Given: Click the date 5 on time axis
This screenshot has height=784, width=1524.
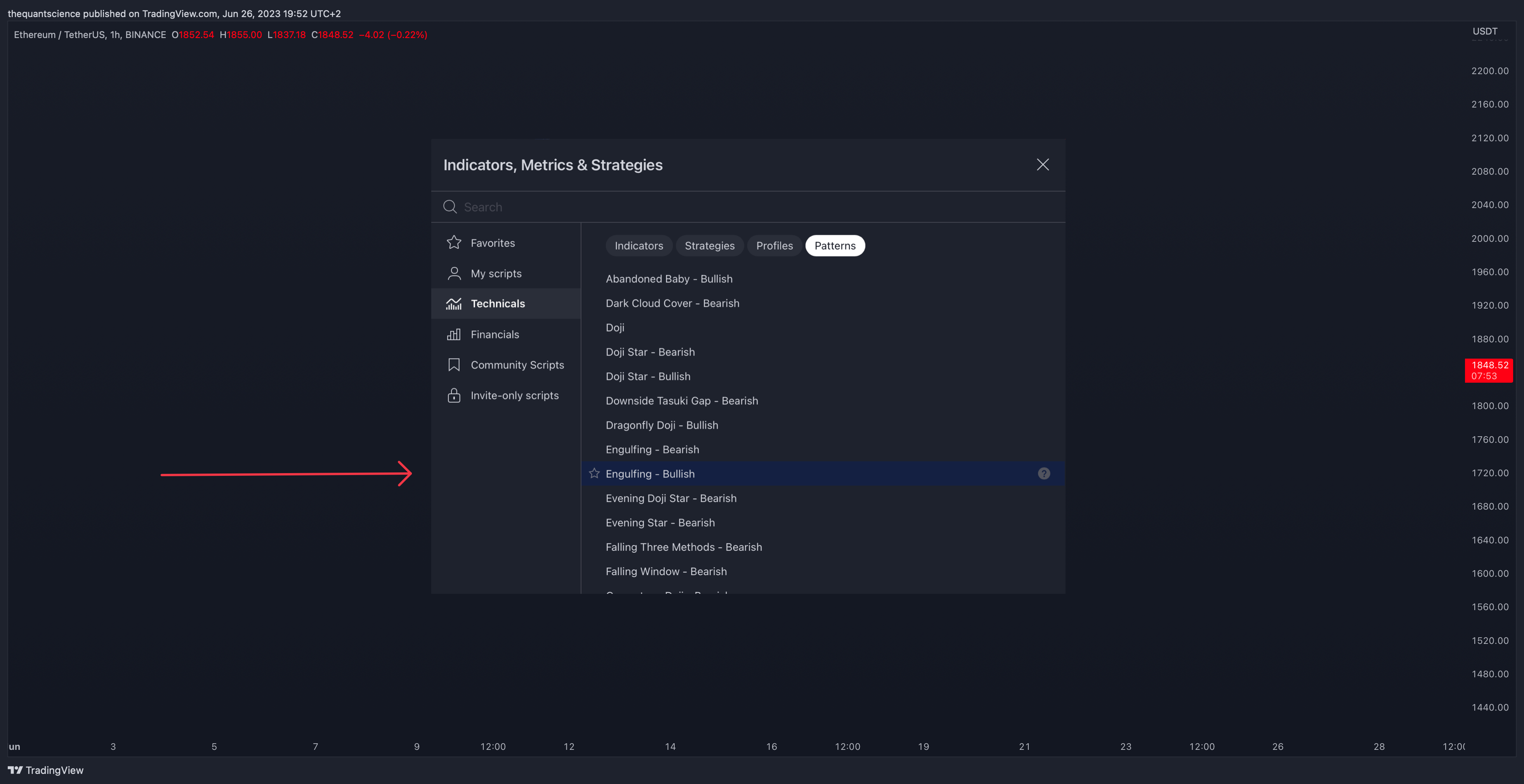Looking at the screenshot, I should (214, 747).
